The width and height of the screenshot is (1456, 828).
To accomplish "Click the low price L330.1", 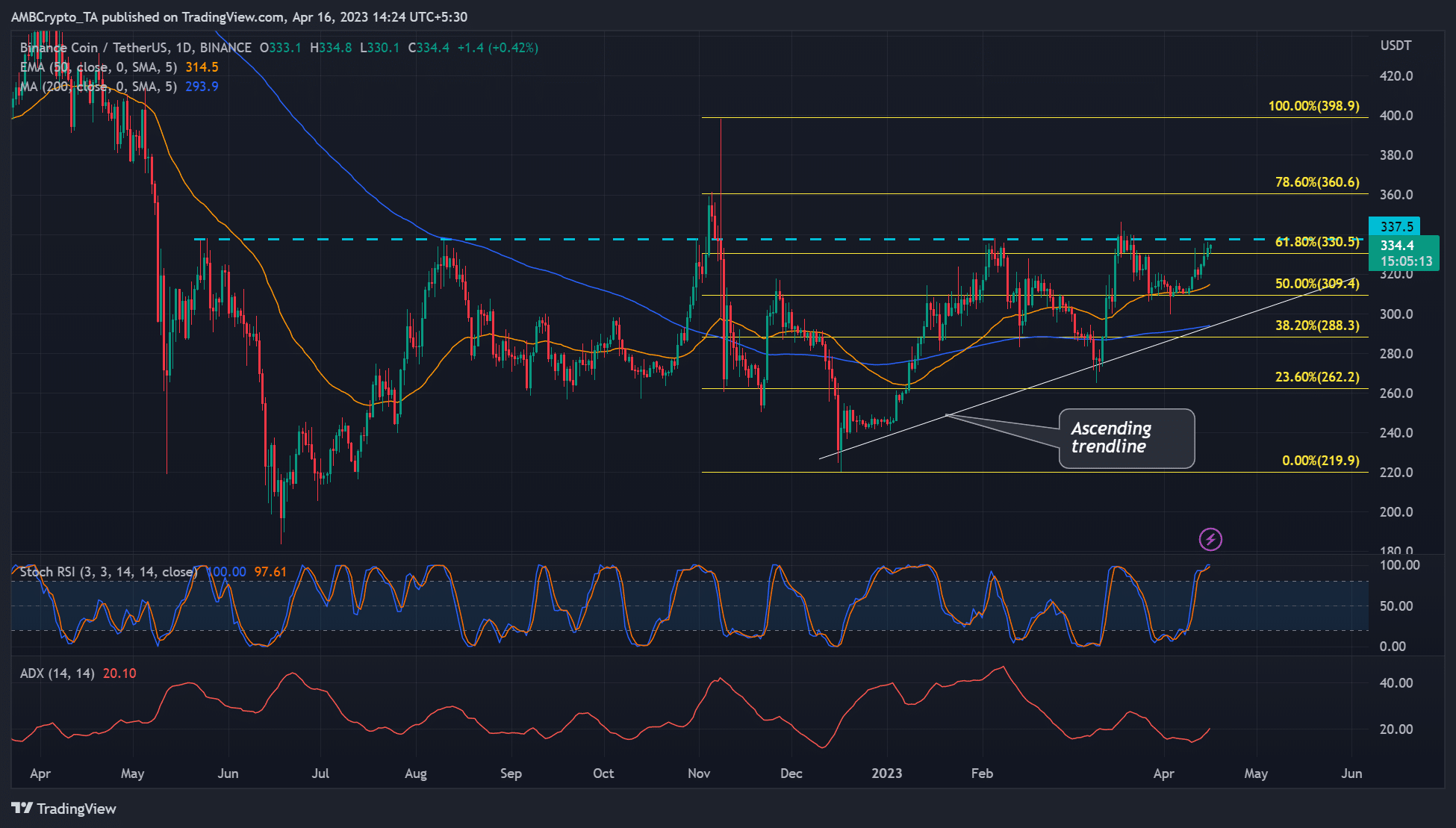I will click(380, 48).
